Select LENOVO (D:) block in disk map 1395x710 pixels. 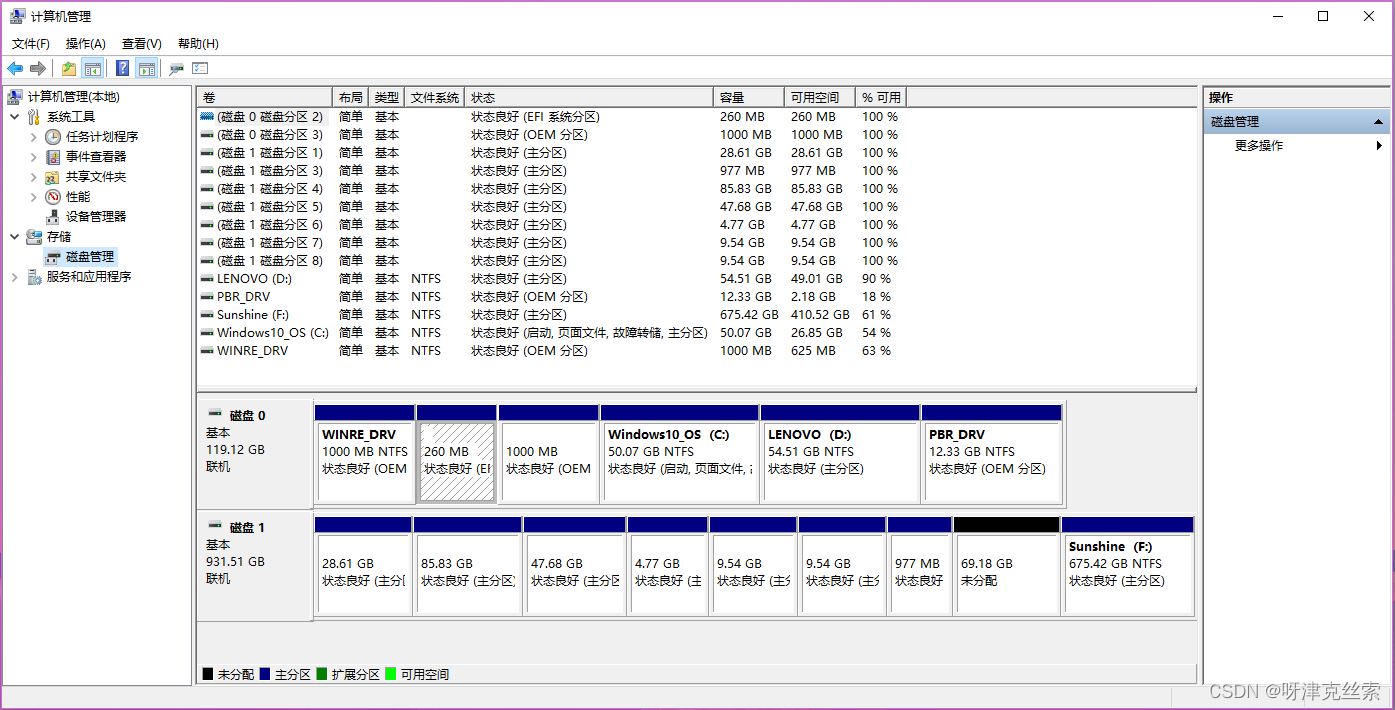coord(840,454)
